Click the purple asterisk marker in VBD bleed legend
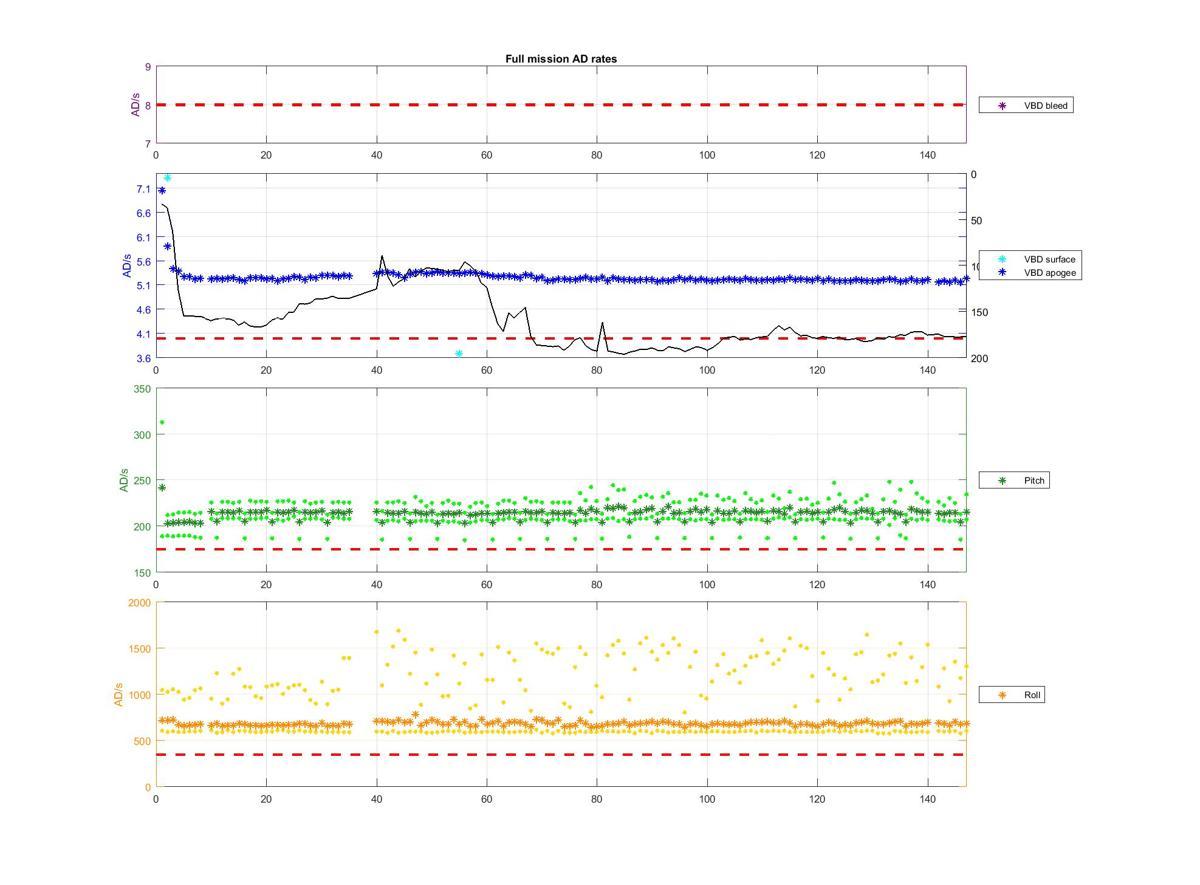Image resolution: width=1200 pixels, height=885 pixels. click(x=1002, y=105)
